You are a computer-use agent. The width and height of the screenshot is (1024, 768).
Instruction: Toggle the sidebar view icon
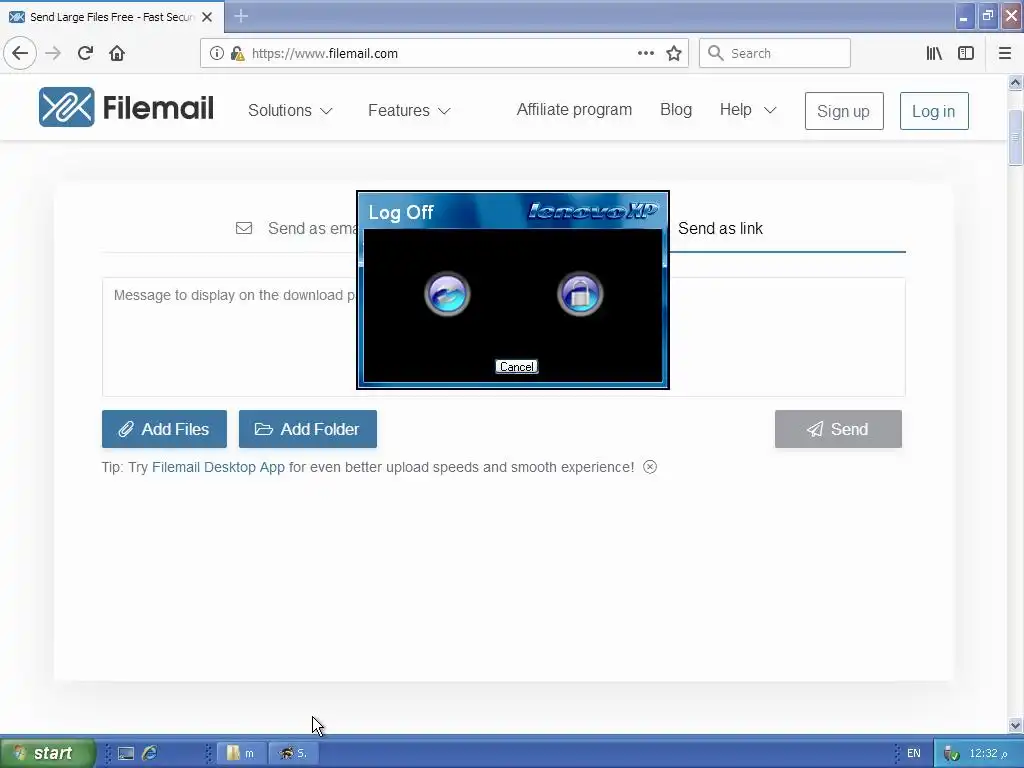[x=966, y=53]
